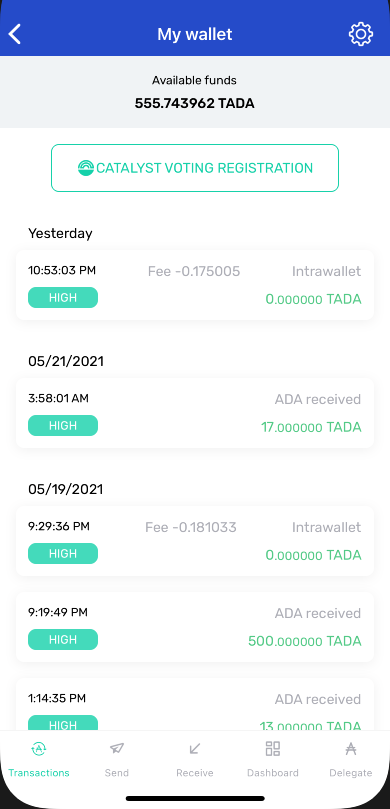Open the 17.000000 TADA received transaction
390x809 pixels.
195,413
